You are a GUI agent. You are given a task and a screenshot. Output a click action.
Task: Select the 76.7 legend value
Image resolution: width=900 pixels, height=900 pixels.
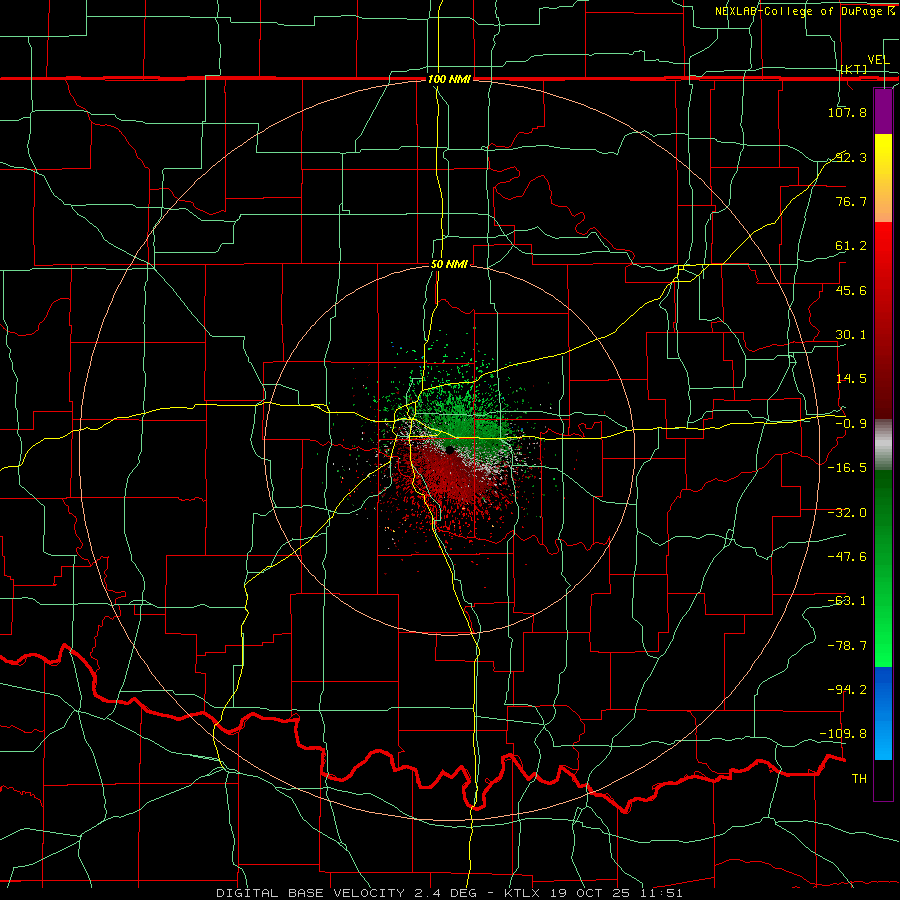tap(851, 201)
